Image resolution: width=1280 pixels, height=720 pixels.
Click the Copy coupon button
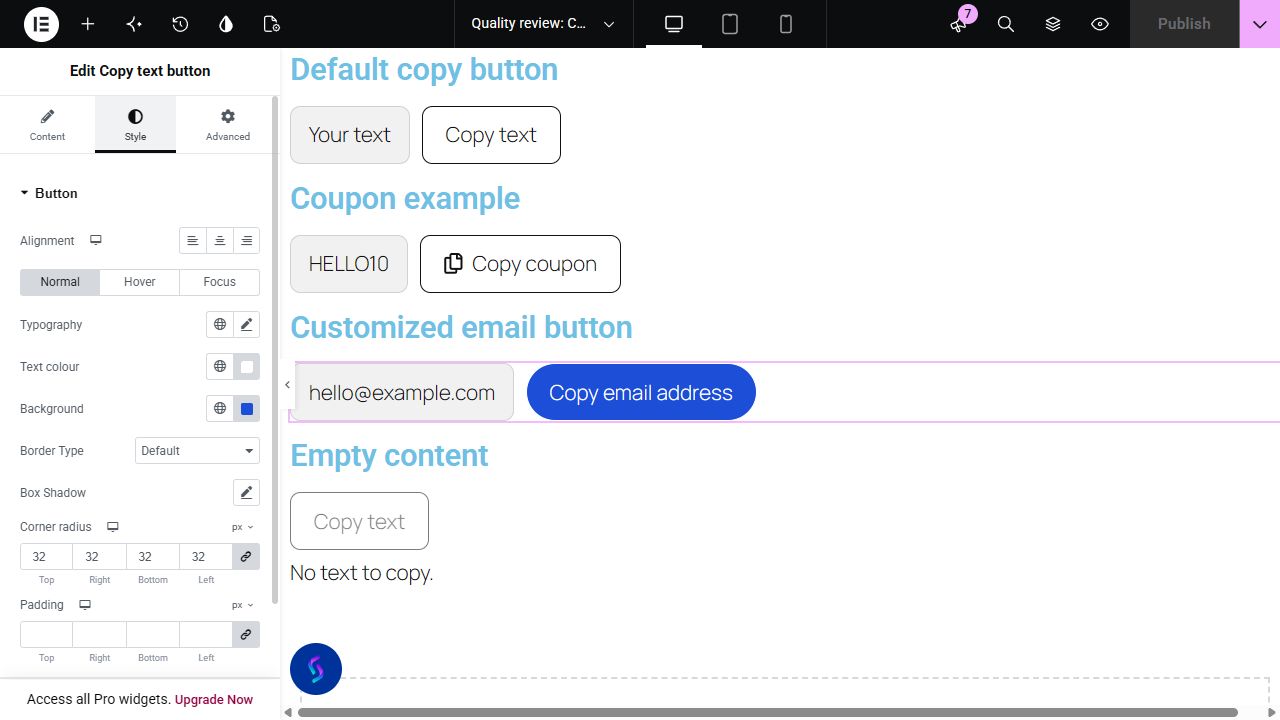[520, 264]
